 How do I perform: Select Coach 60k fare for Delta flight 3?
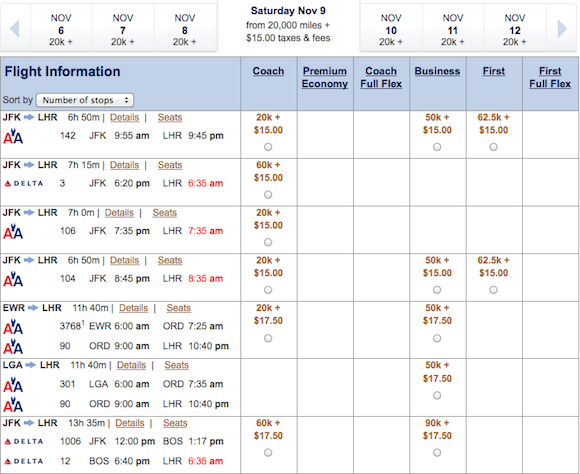click(268, 195)
